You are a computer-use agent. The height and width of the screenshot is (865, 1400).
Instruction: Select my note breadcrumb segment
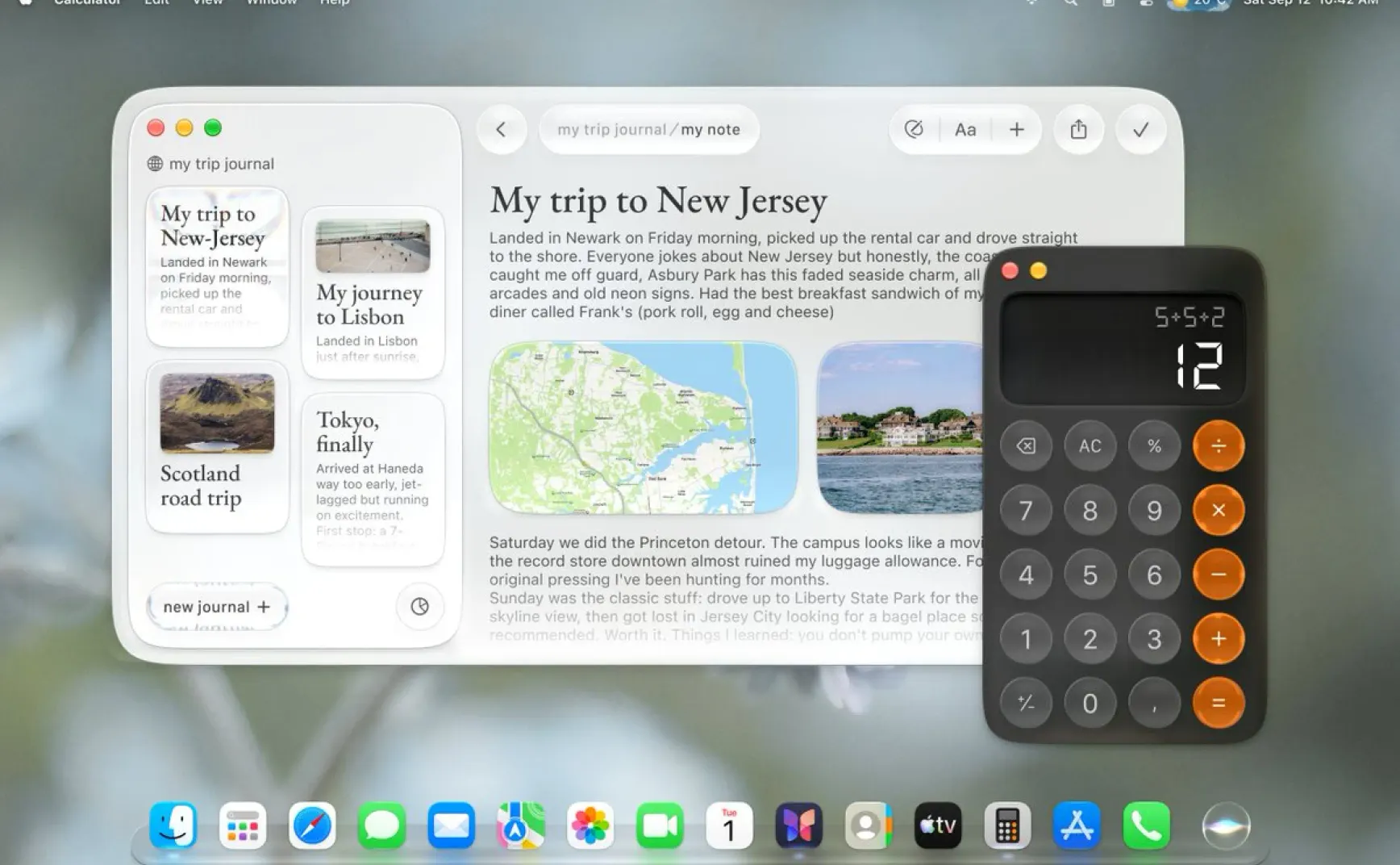click(x=710, y=129)
